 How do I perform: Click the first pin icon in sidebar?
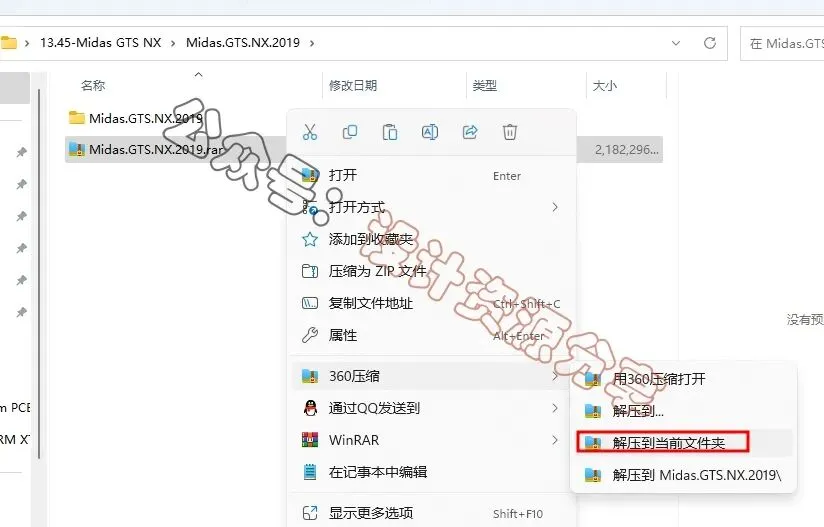click(22, 152)
